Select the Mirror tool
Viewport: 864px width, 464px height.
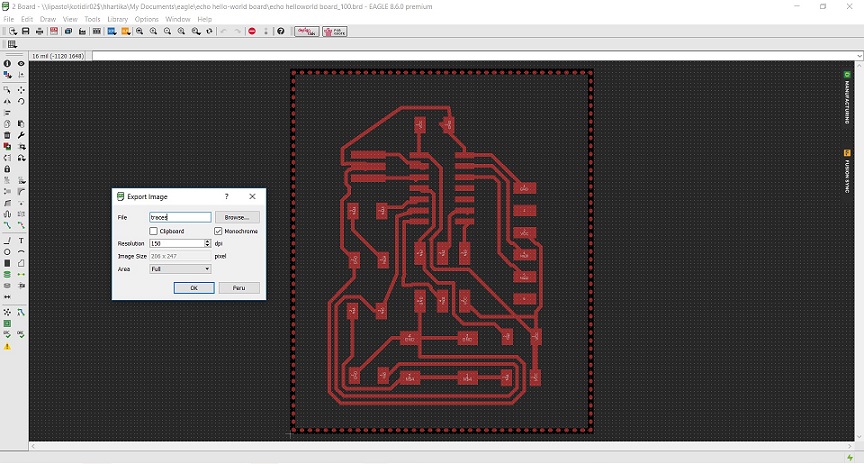[7, 101]
